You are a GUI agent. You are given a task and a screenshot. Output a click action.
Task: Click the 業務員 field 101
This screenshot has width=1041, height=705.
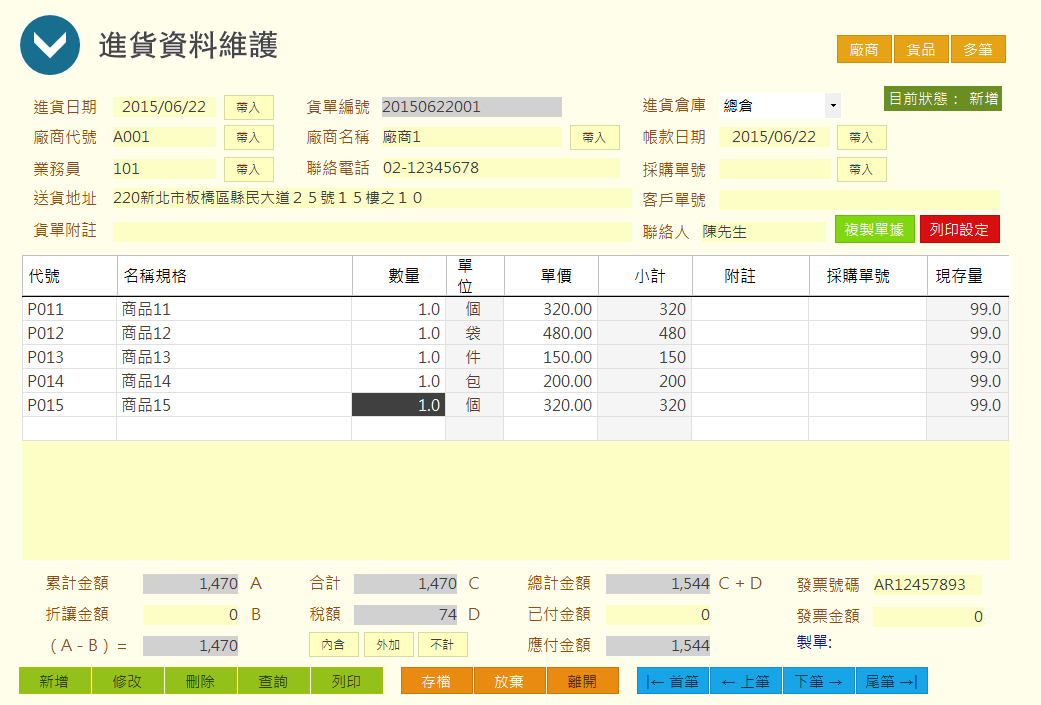pyautogui.click(x=164, y=169)
